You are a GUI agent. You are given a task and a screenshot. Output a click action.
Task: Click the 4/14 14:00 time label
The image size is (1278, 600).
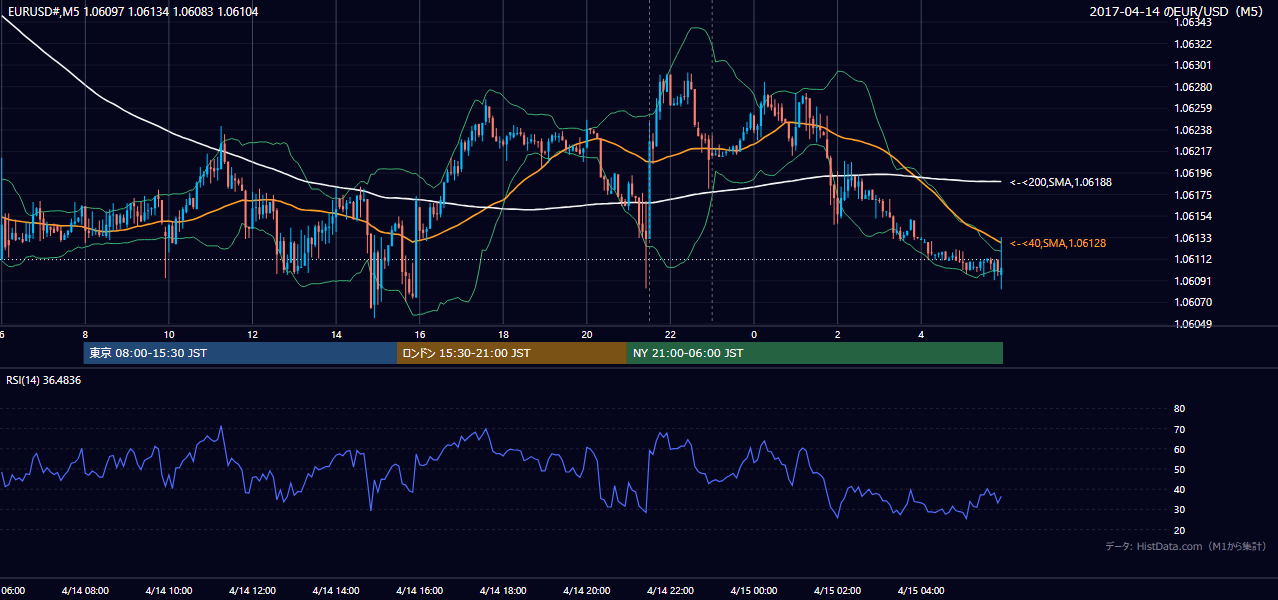335,590
